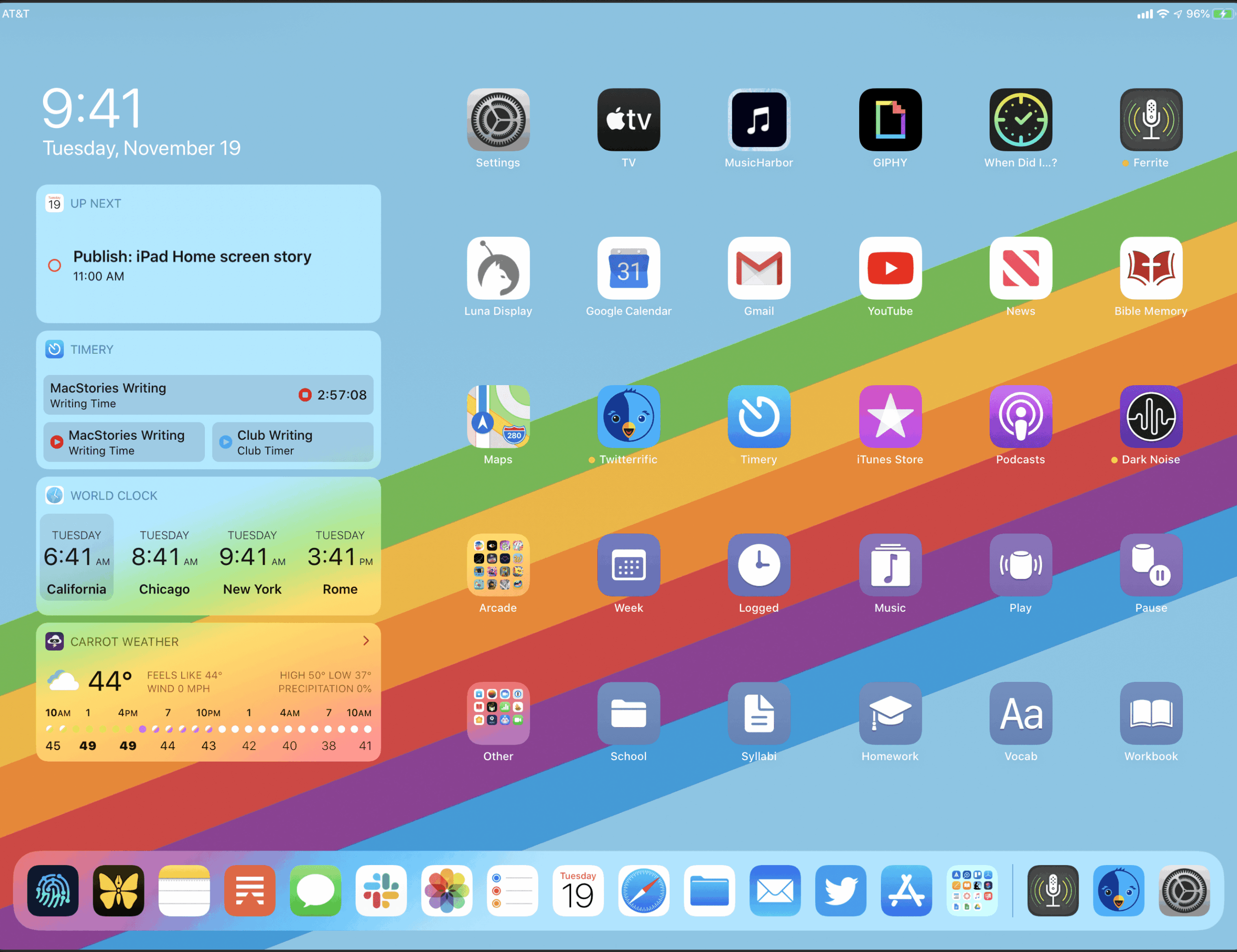This screenshot has height=952, width=1237.
Task: Expand the Carrot Weather widget chevron
Action: pos(366,640)
